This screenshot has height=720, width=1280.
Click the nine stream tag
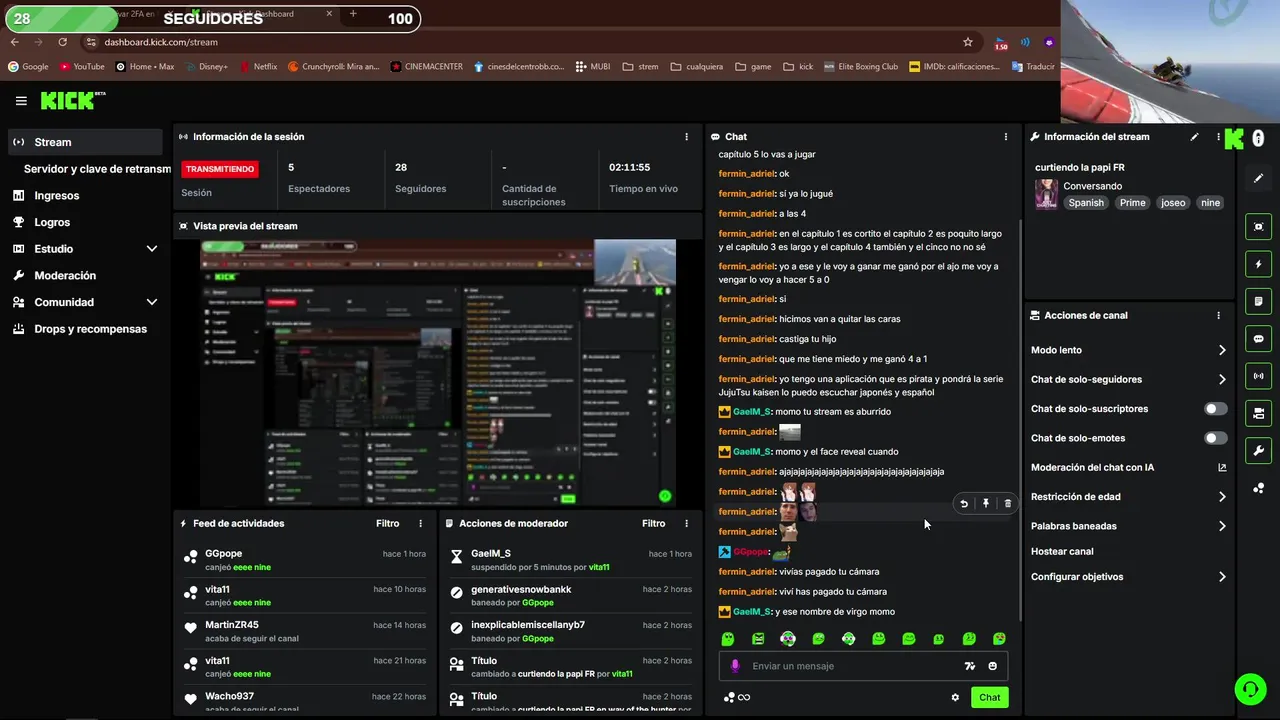coord(1211,203)
